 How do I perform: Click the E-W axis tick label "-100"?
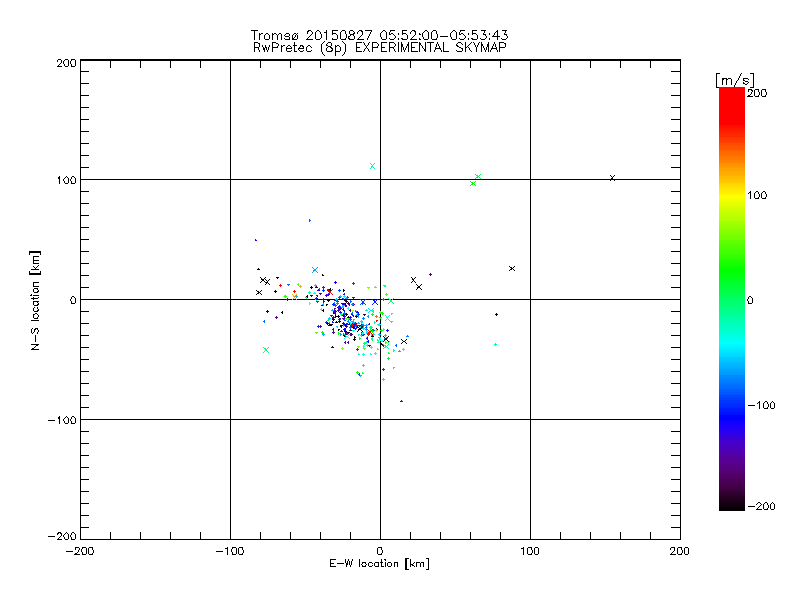pos(230,551)
